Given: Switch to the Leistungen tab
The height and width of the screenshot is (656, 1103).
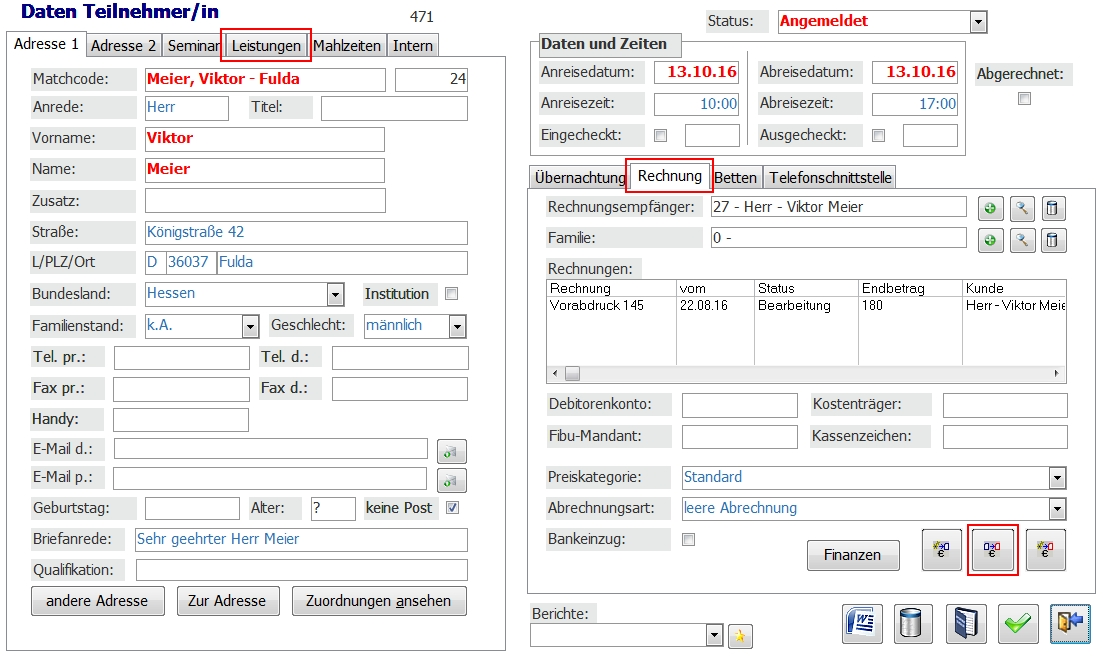Looking at the screenshot, I should (266, 45).
